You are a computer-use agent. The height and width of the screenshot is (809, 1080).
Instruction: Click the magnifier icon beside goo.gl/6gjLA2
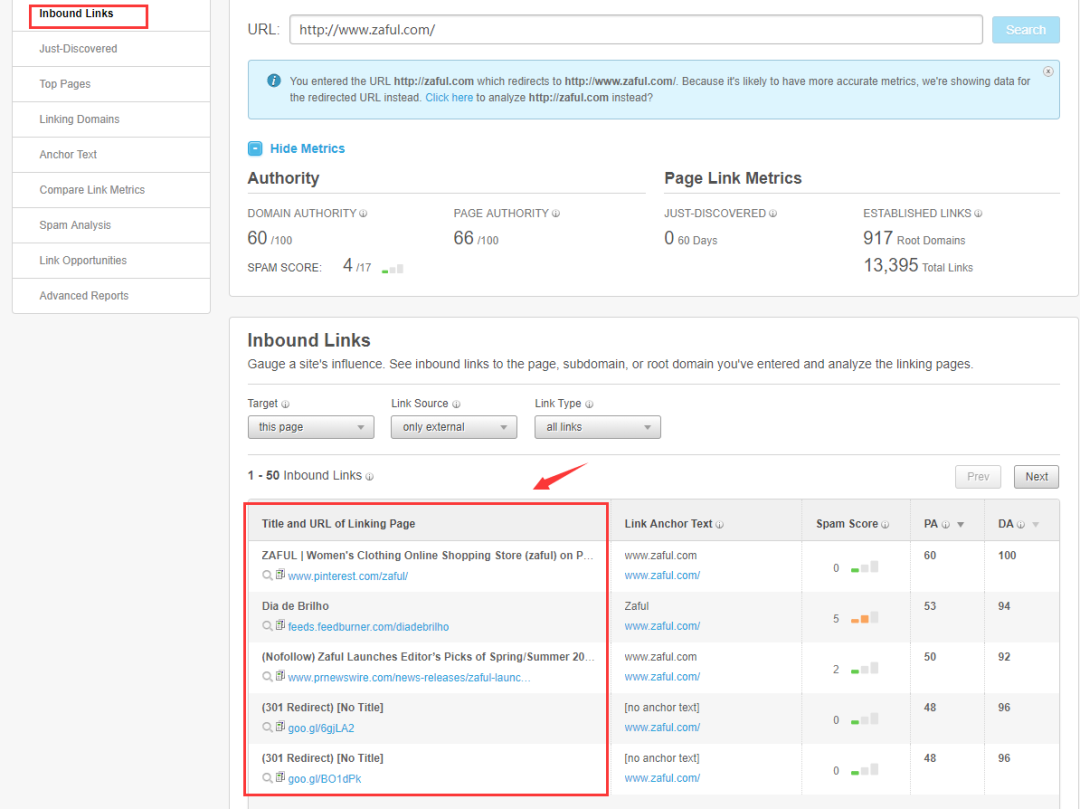[267, 728]
